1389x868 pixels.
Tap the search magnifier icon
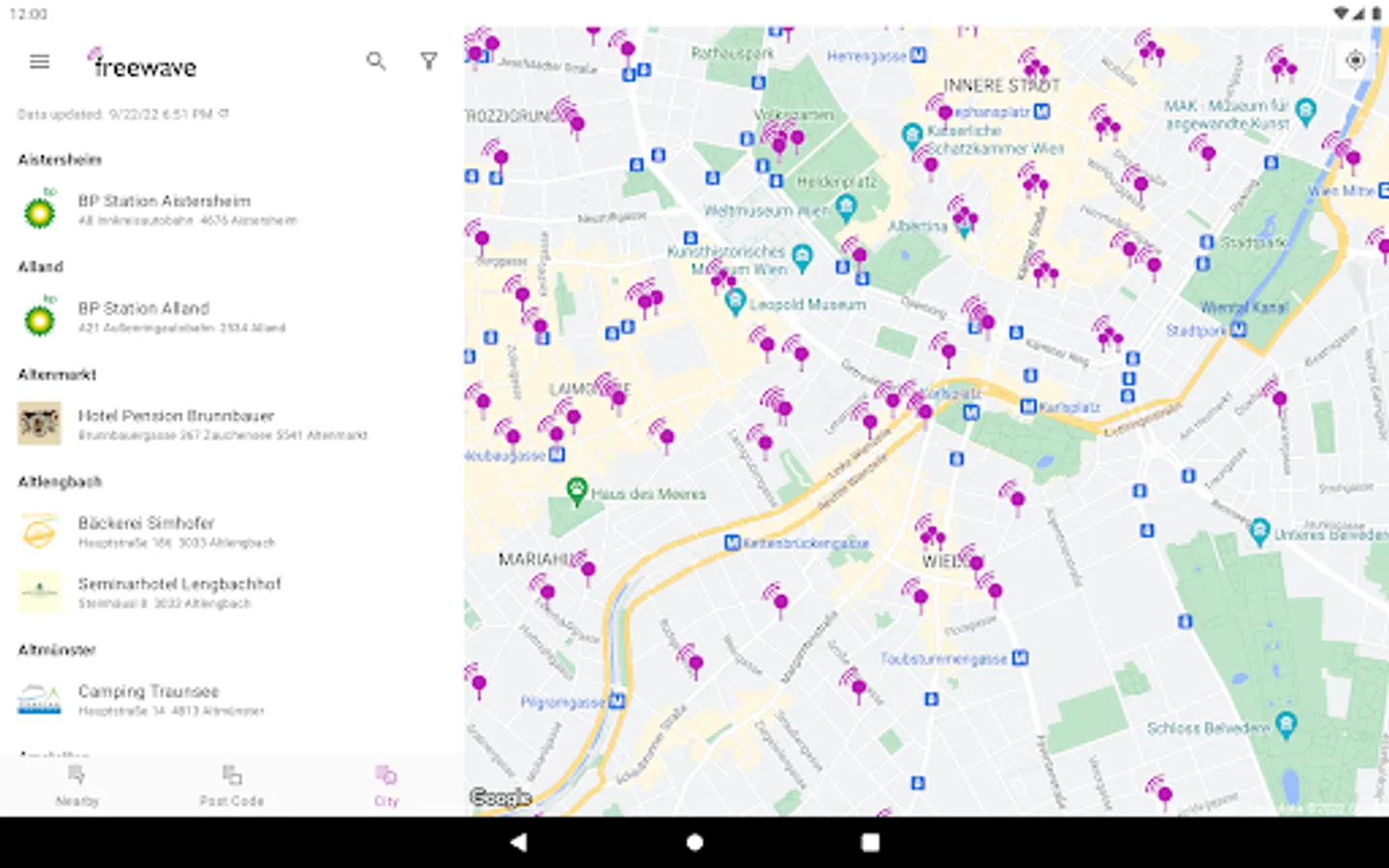tap(376, 62)
